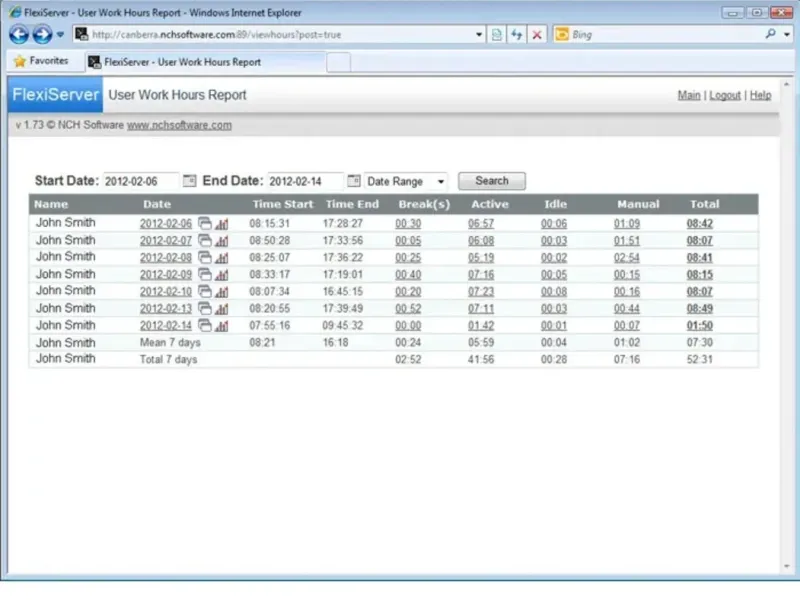The image size is (800, 600).
Task: Click Start Date input field
Action: [141, 181]
